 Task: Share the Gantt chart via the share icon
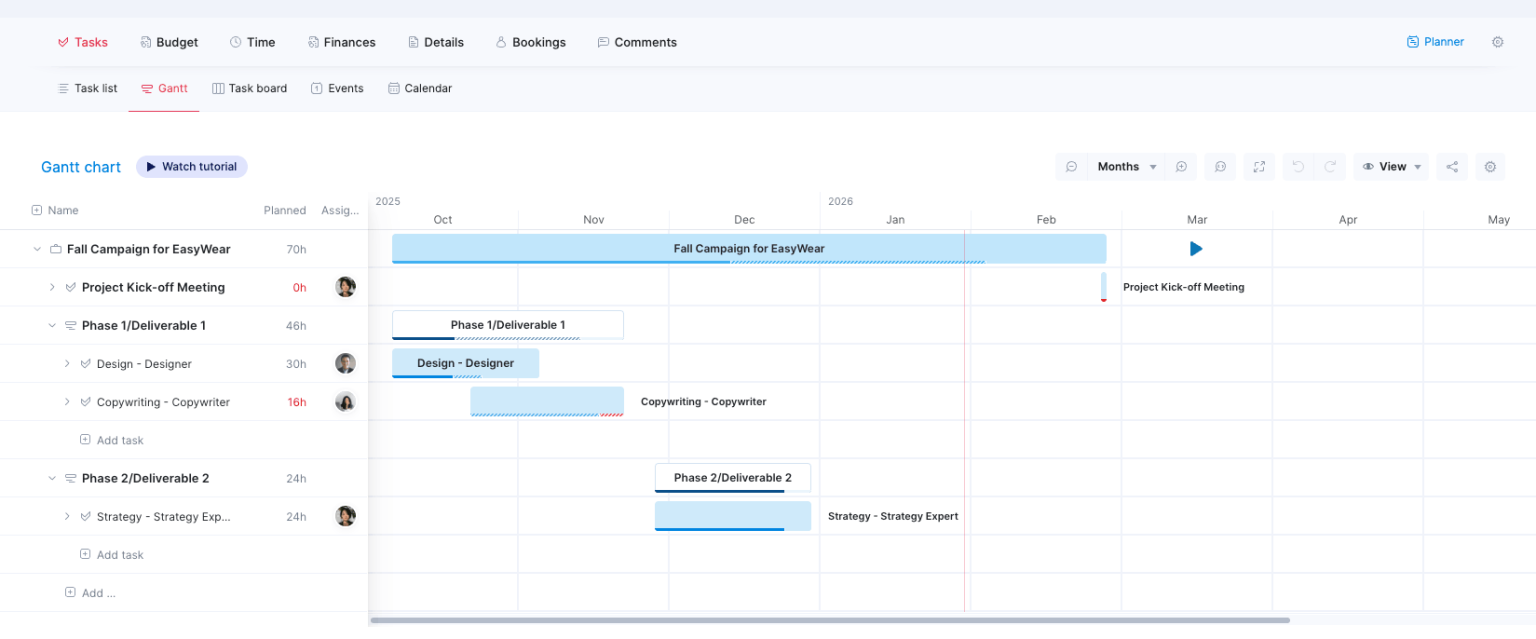tap(1452, 166)
